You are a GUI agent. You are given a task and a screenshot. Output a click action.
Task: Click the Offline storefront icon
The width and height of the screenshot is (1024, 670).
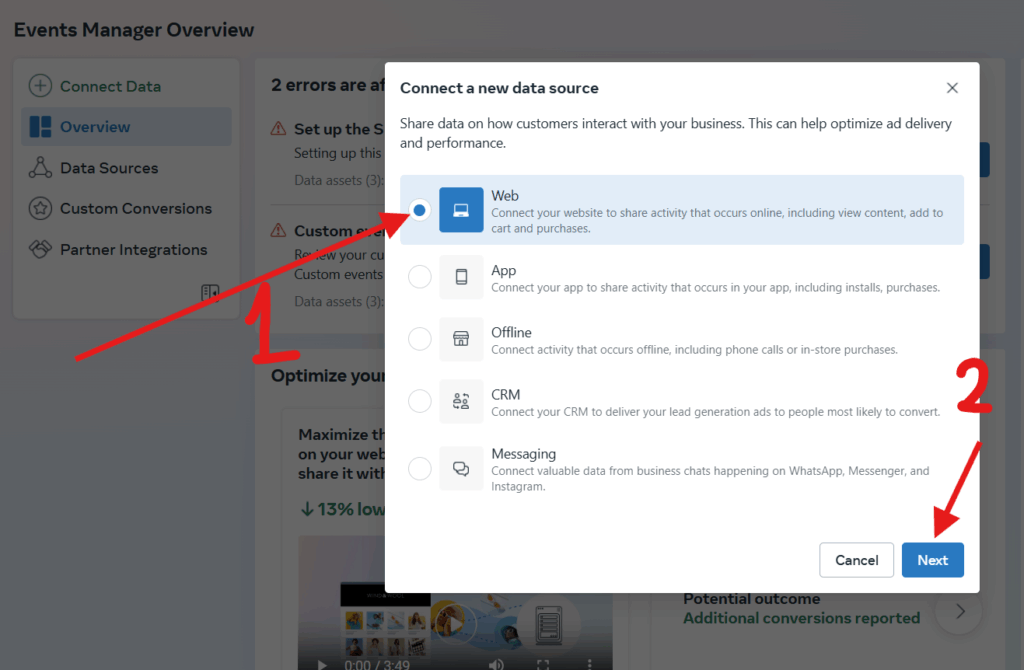461,339
